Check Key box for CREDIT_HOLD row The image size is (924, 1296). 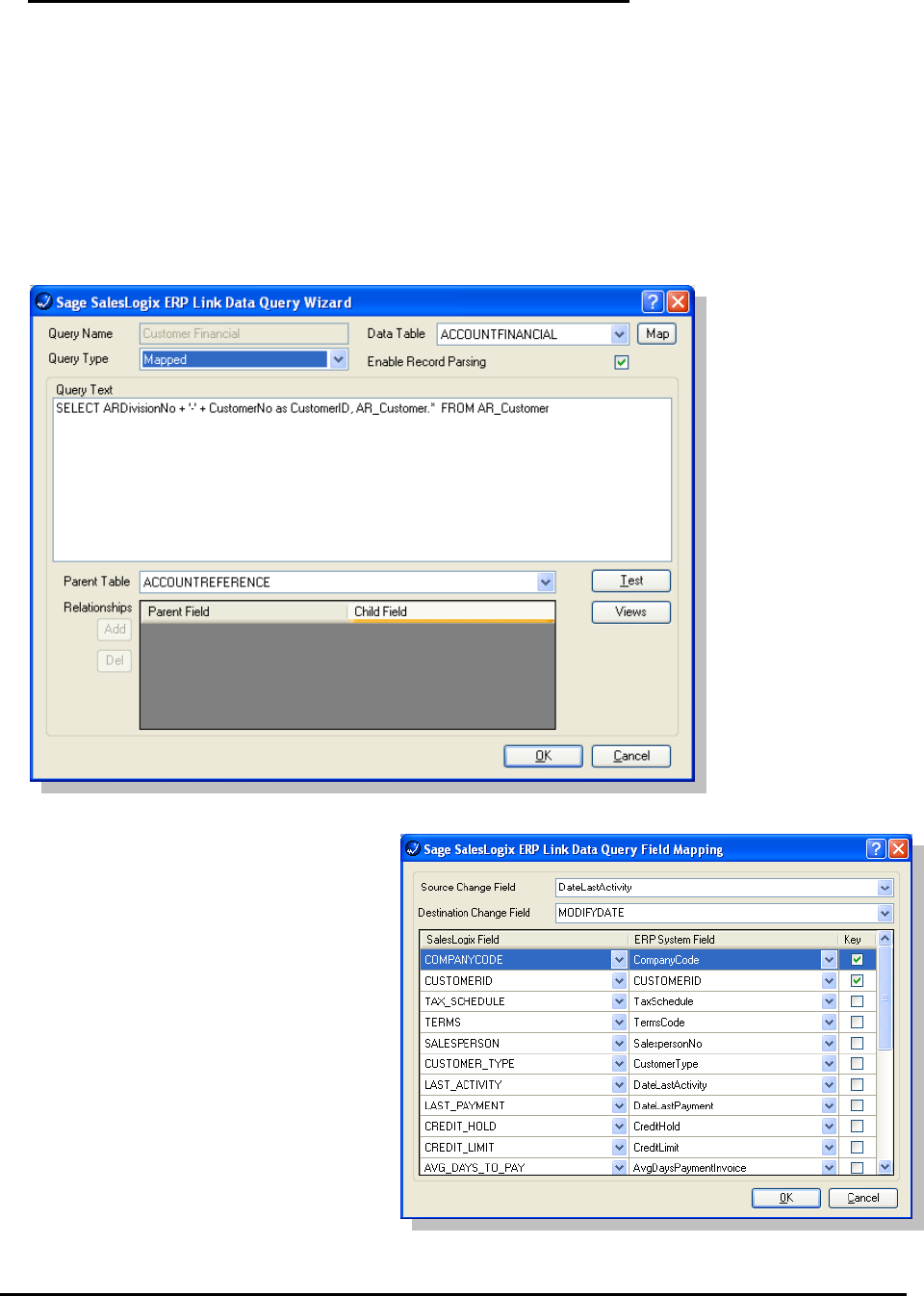click(x=857, y=1126)
